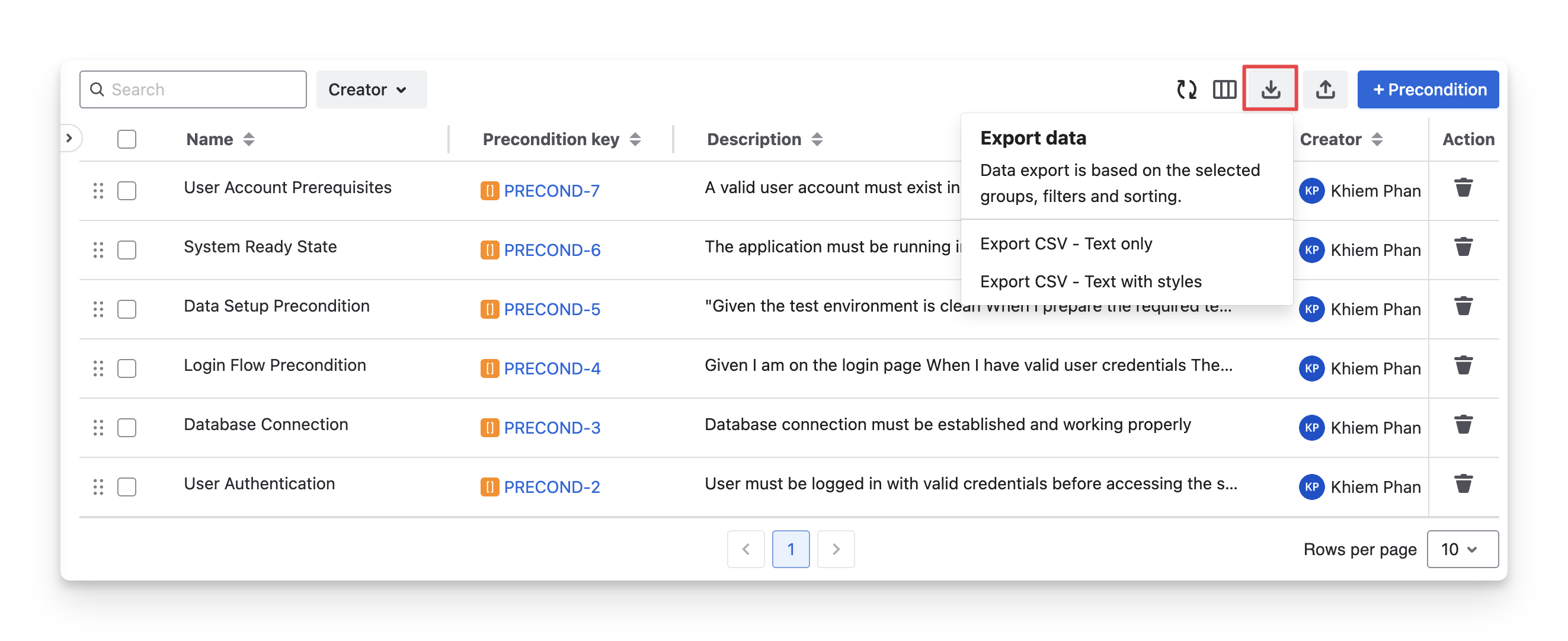This screenshot has height=641, width=1568.
Task: Check the Data Setup Precondition checkbox
Action: click(x=127, y=309)
